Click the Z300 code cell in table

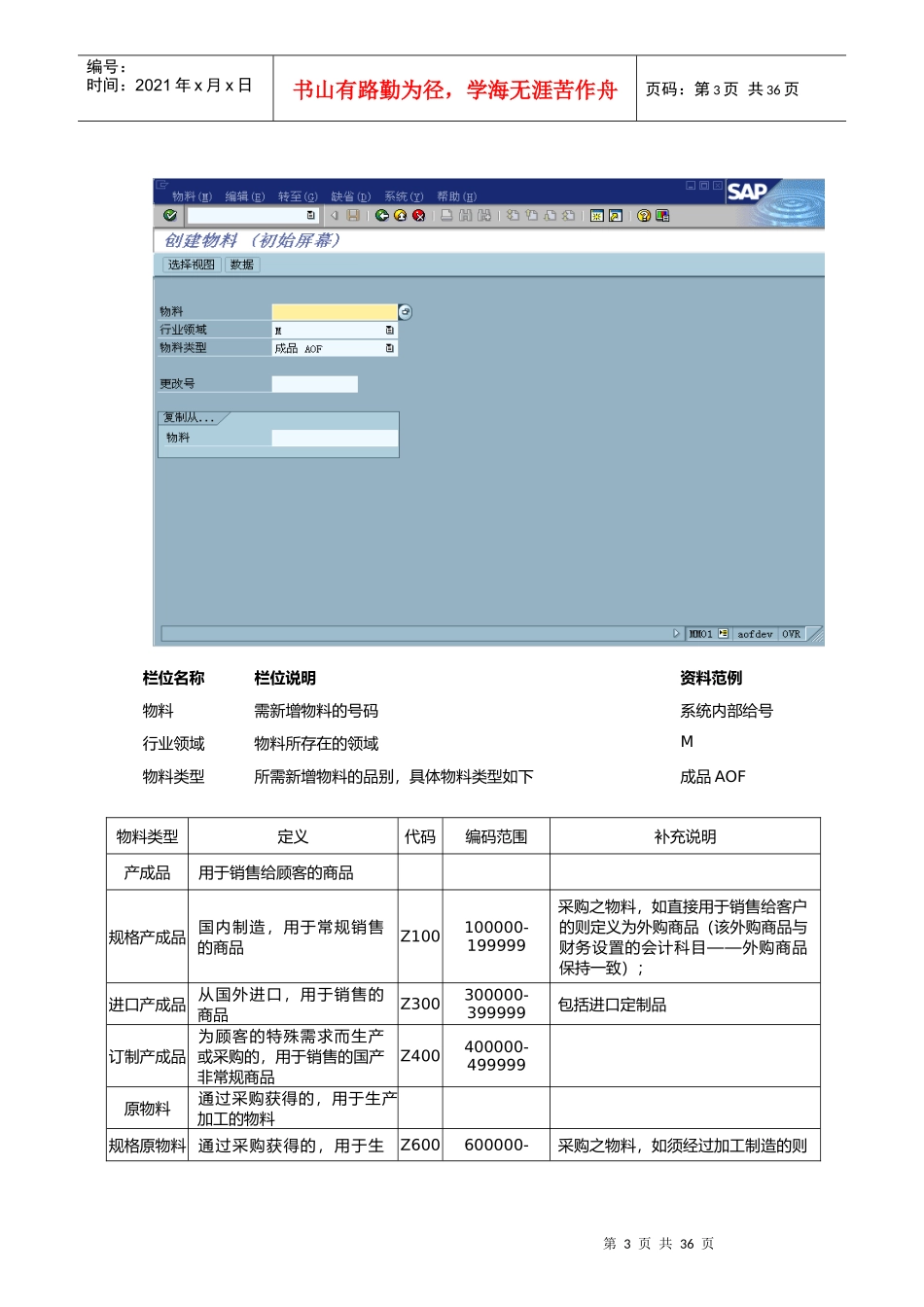point(420,1004)
